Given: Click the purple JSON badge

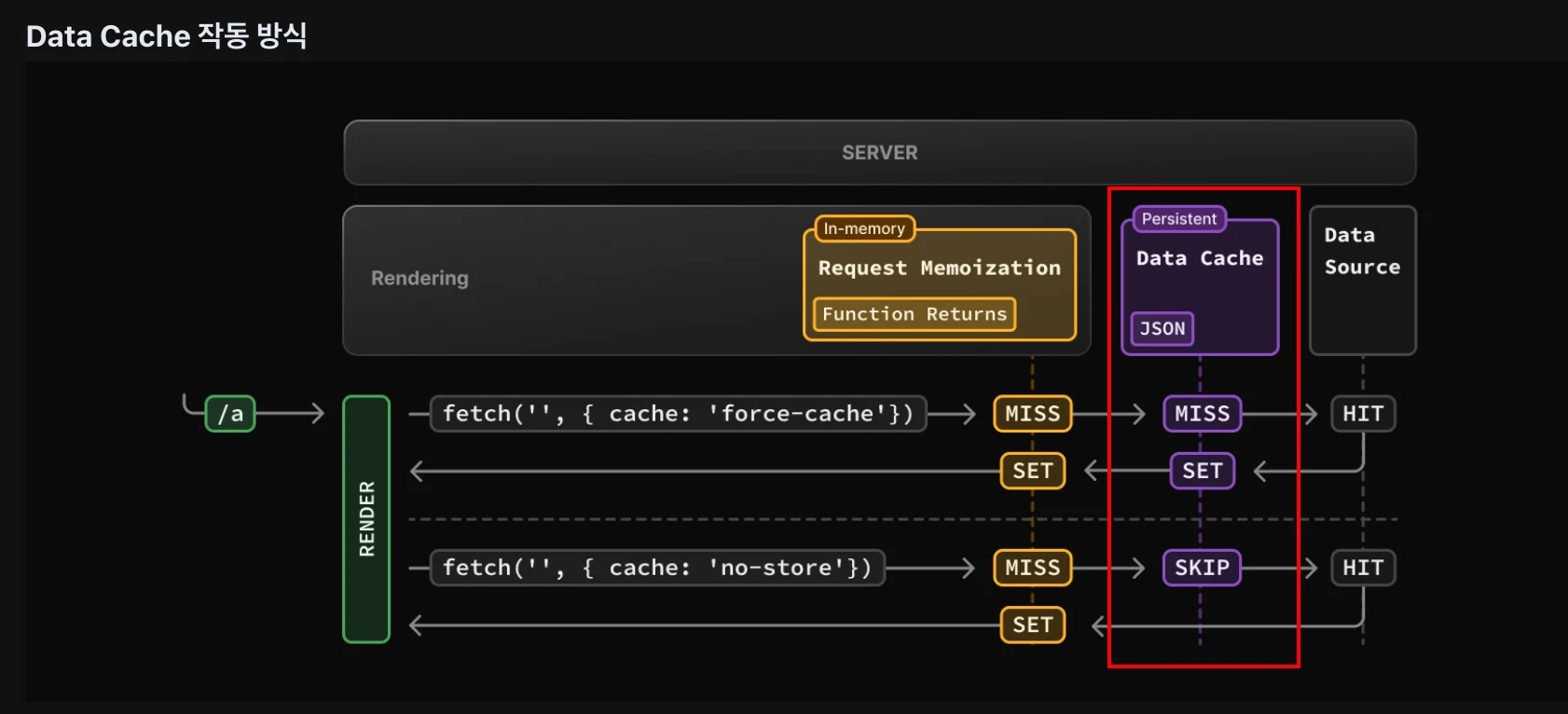Looking at the screenshot, I should click(1162, 329).
